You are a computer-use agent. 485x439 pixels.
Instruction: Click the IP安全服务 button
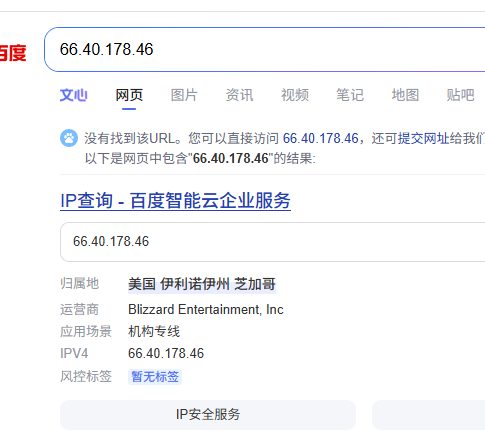tap(208, 415)
